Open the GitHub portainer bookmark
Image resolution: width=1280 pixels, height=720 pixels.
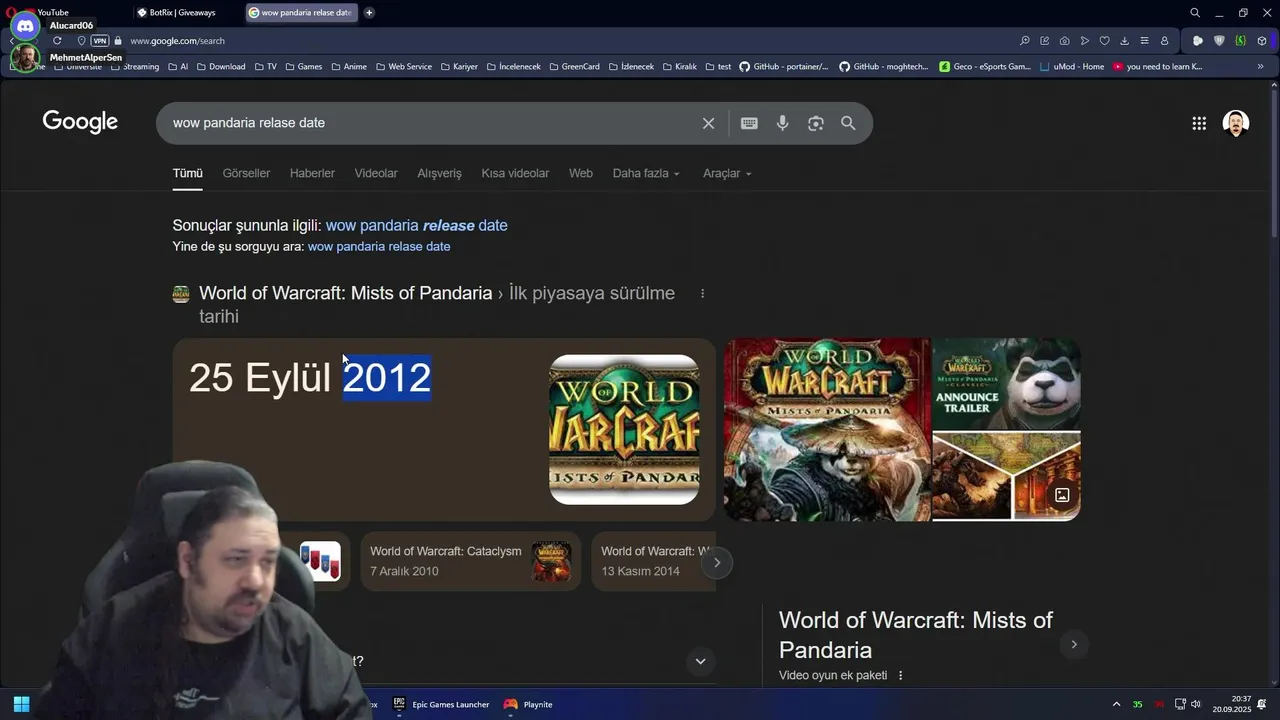point(784,67)
